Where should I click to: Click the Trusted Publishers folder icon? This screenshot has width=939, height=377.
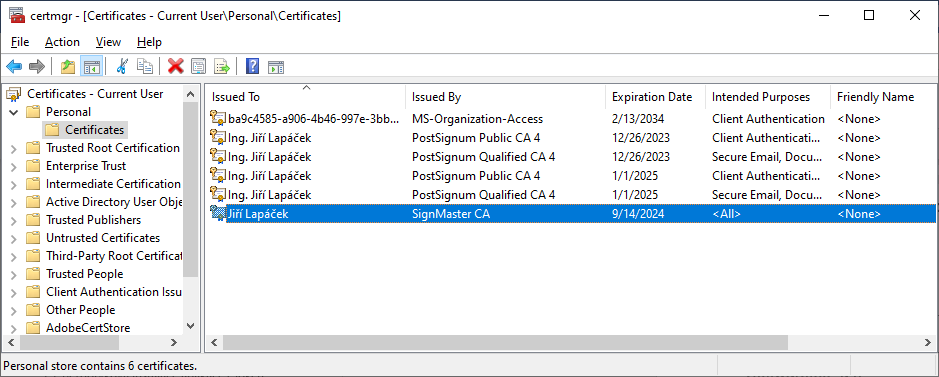[34, 220]
